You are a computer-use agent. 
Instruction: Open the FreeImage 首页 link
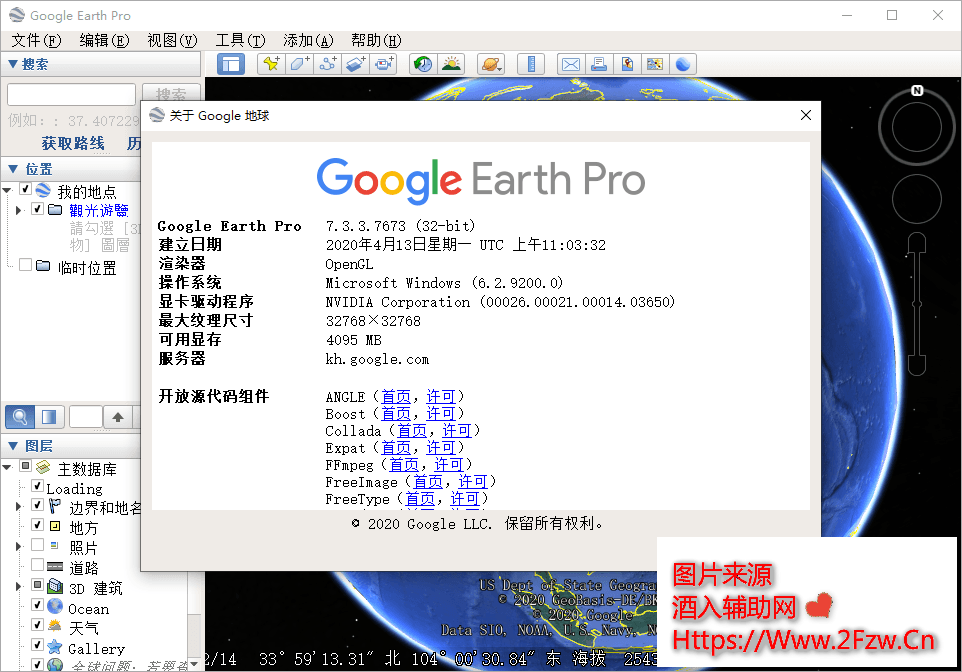[428, 482]
